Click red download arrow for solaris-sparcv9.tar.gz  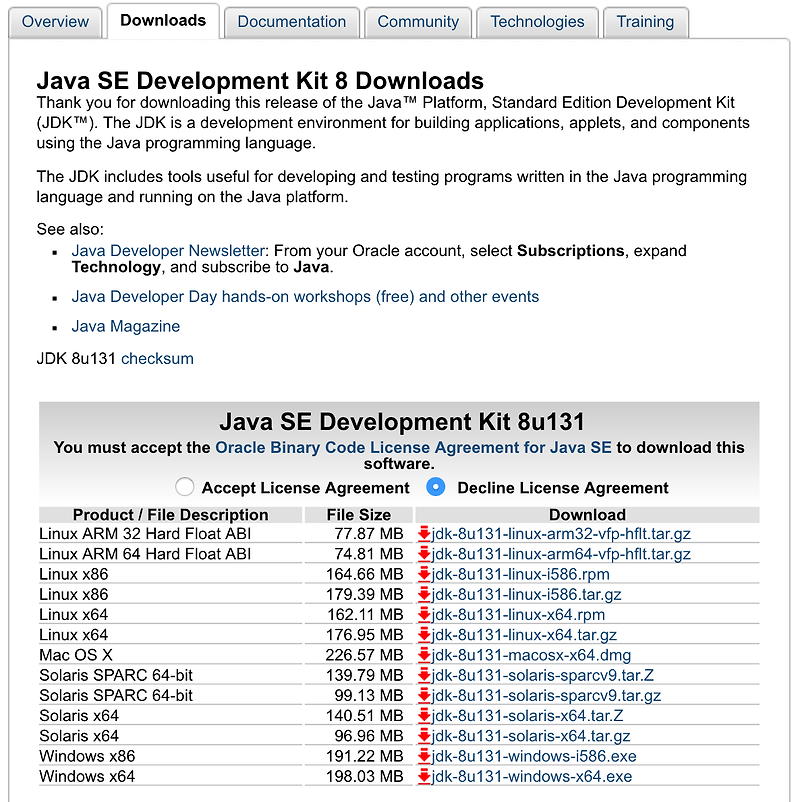[424, 695]
